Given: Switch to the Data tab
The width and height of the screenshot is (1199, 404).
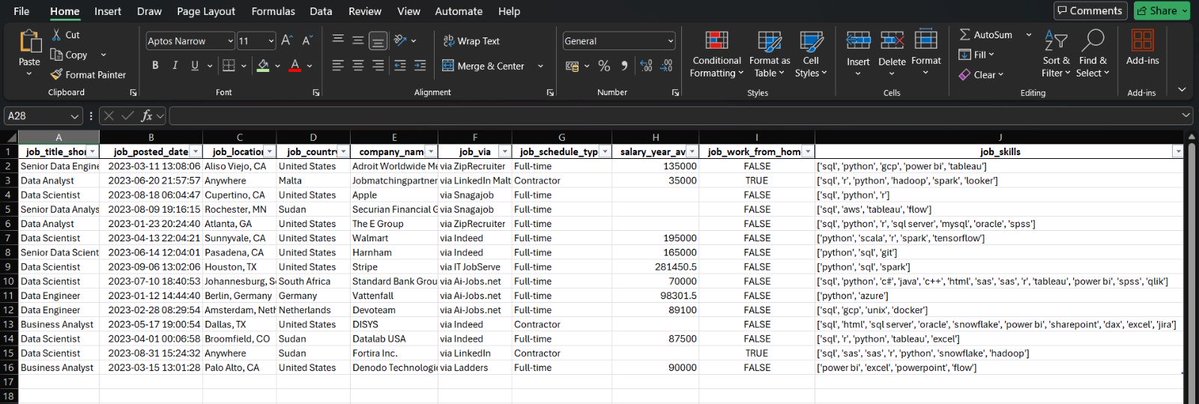Looking at the screenshot, I should [x=321, y=11].
